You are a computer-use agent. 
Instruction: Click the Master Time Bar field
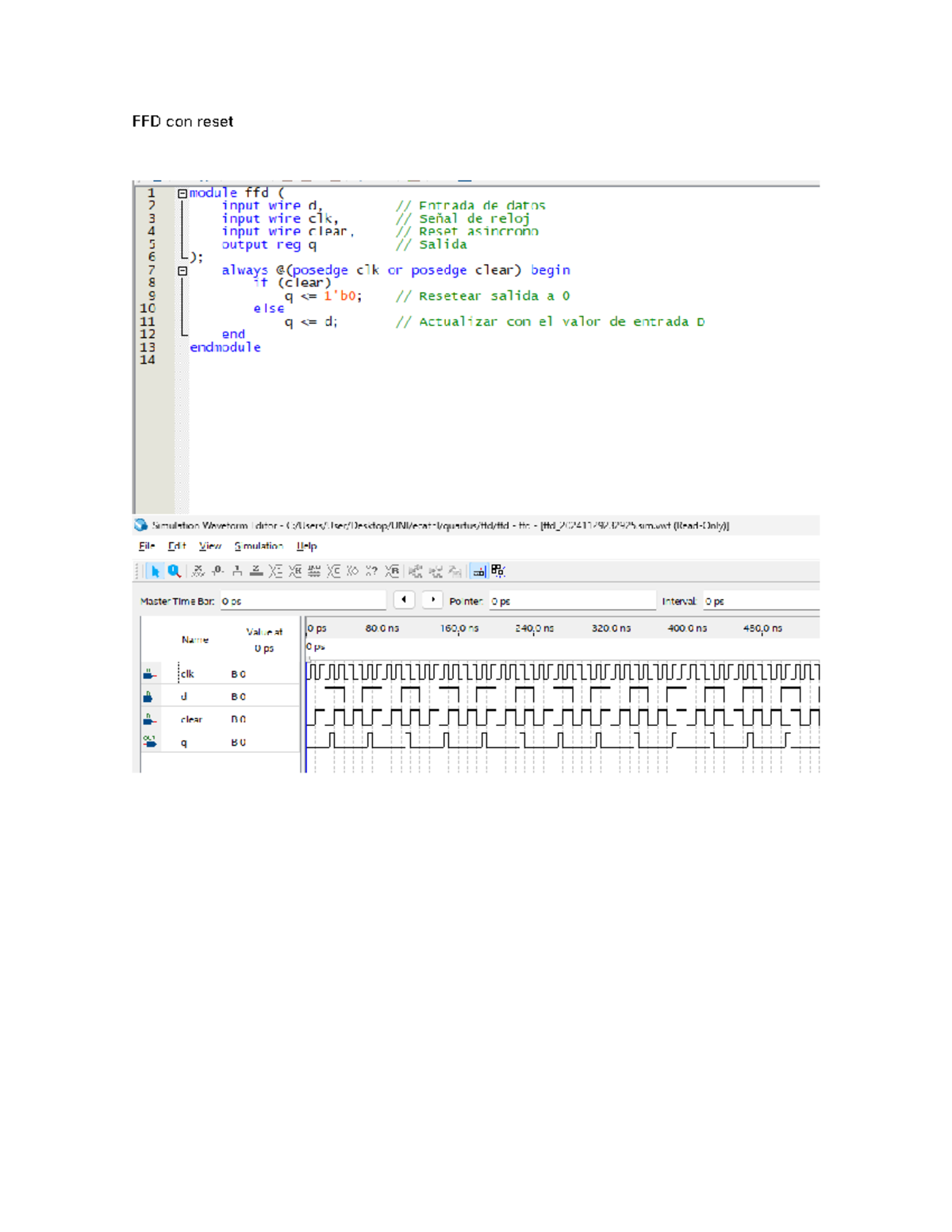click(302, 602)
